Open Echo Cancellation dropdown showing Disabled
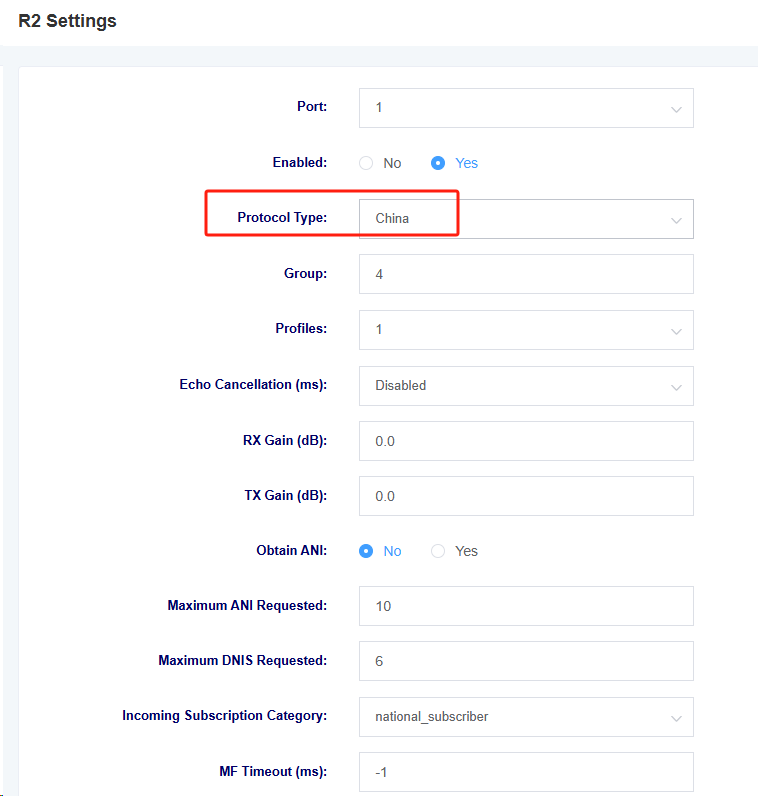 (x=526, y=386)
